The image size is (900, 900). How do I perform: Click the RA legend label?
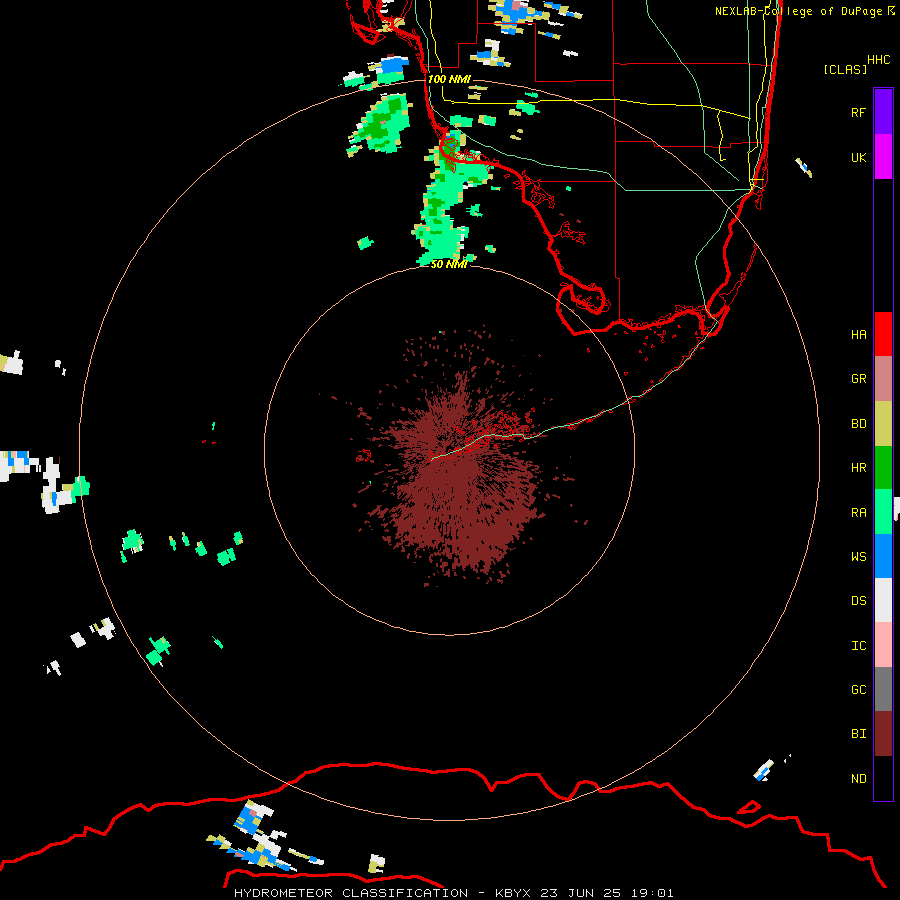pyautogui.click(x=858, y=513)
